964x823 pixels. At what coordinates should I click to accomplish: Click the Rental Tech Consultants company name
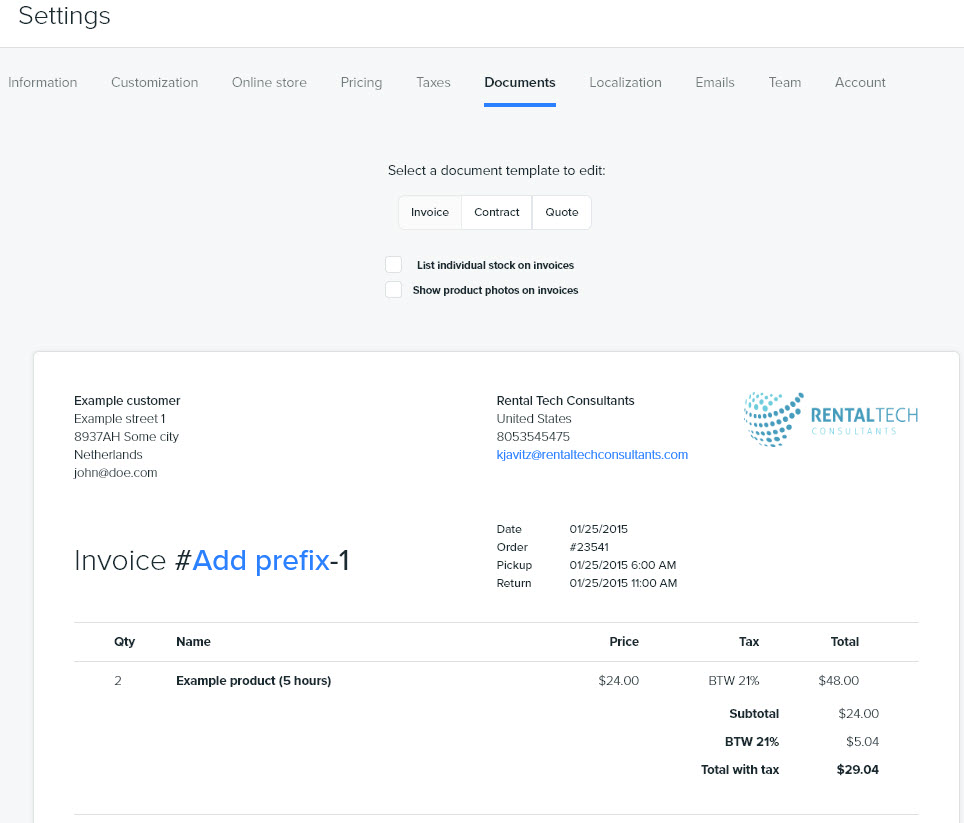566,401
